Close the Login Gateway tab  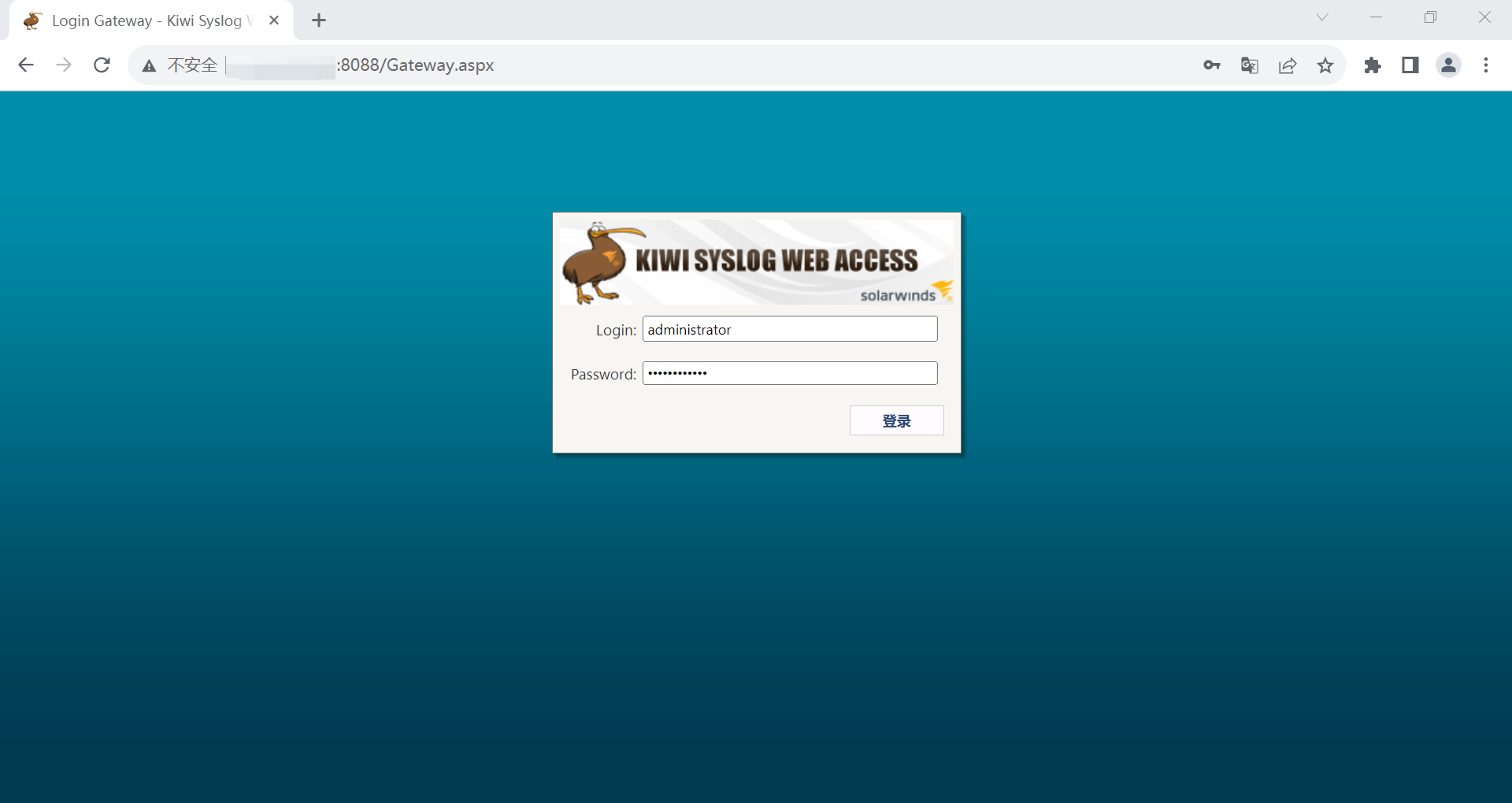point(274,20)
